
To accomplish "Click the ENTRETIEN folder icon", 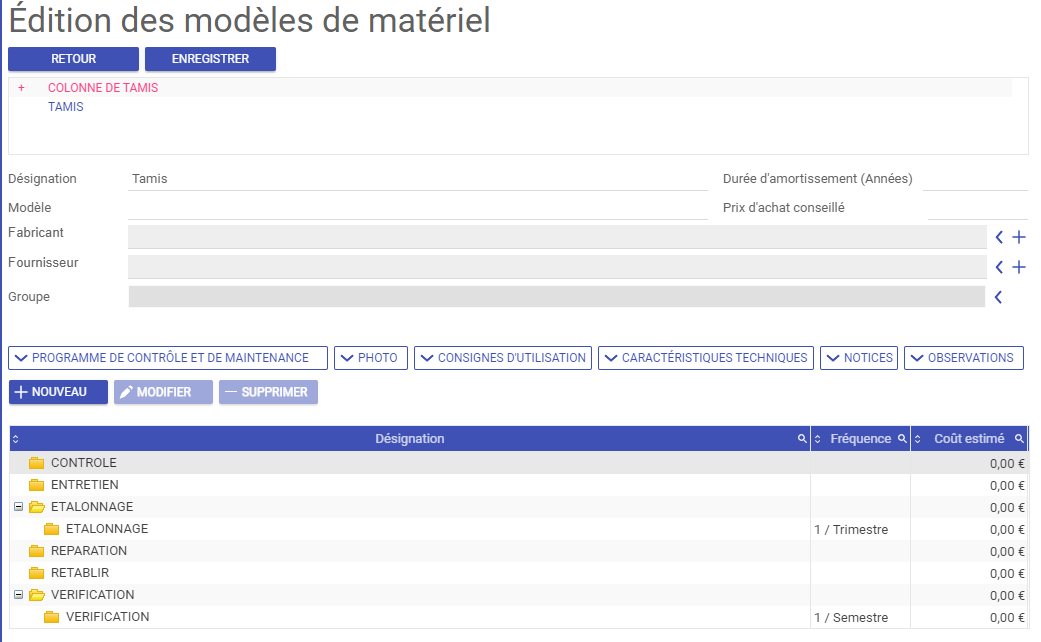I will pyautogui.click(x=37, y=485).
